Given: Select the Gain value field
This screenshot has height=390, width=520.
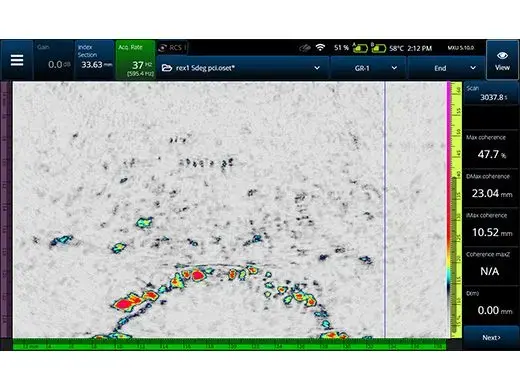Looking at the screenshot, I should [54, 60].
